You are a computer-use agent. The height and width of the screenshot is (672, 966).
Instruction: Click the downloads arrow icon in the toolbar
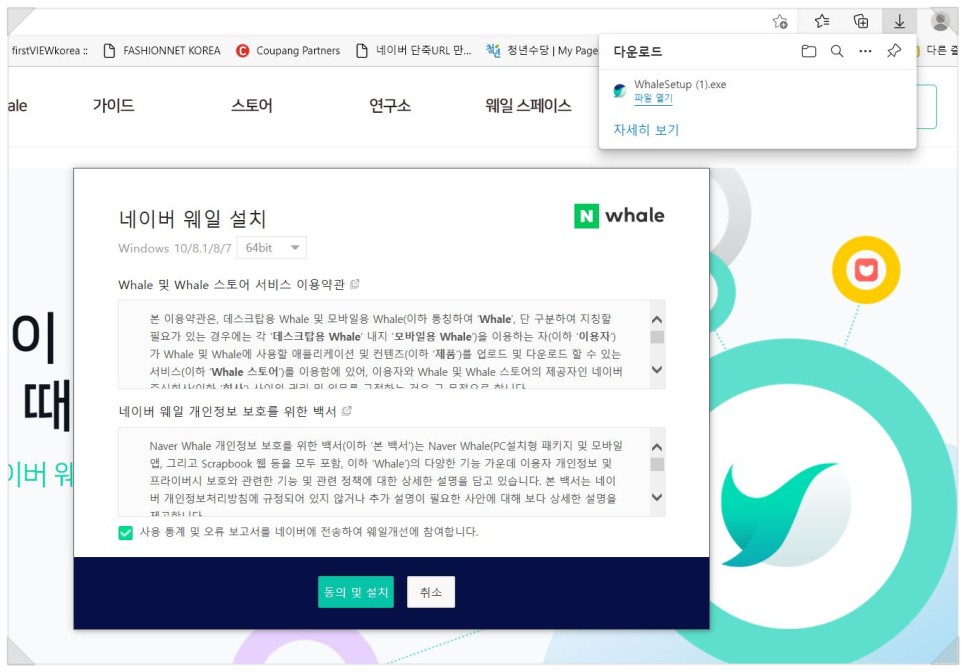coord(899,22)
